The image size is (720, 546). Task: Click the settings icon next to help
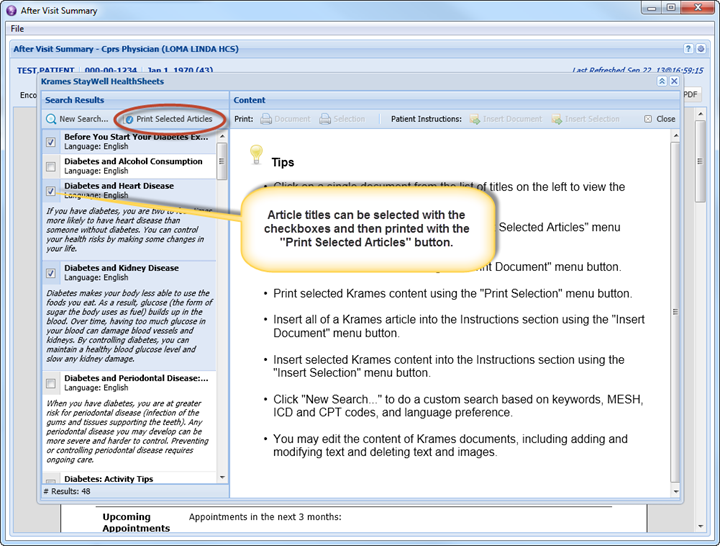click(x=701, y=49)
